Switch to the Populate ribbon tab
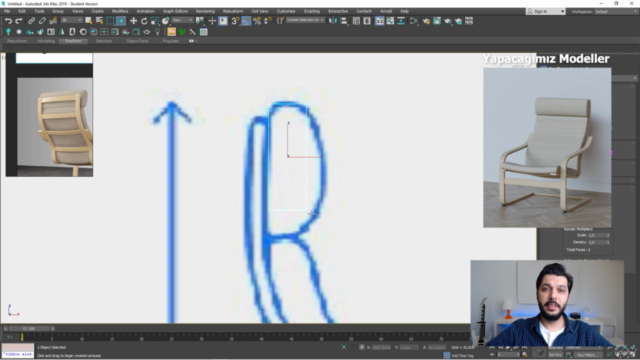Viewport: 640px width, 360px height. pos(171,41)
